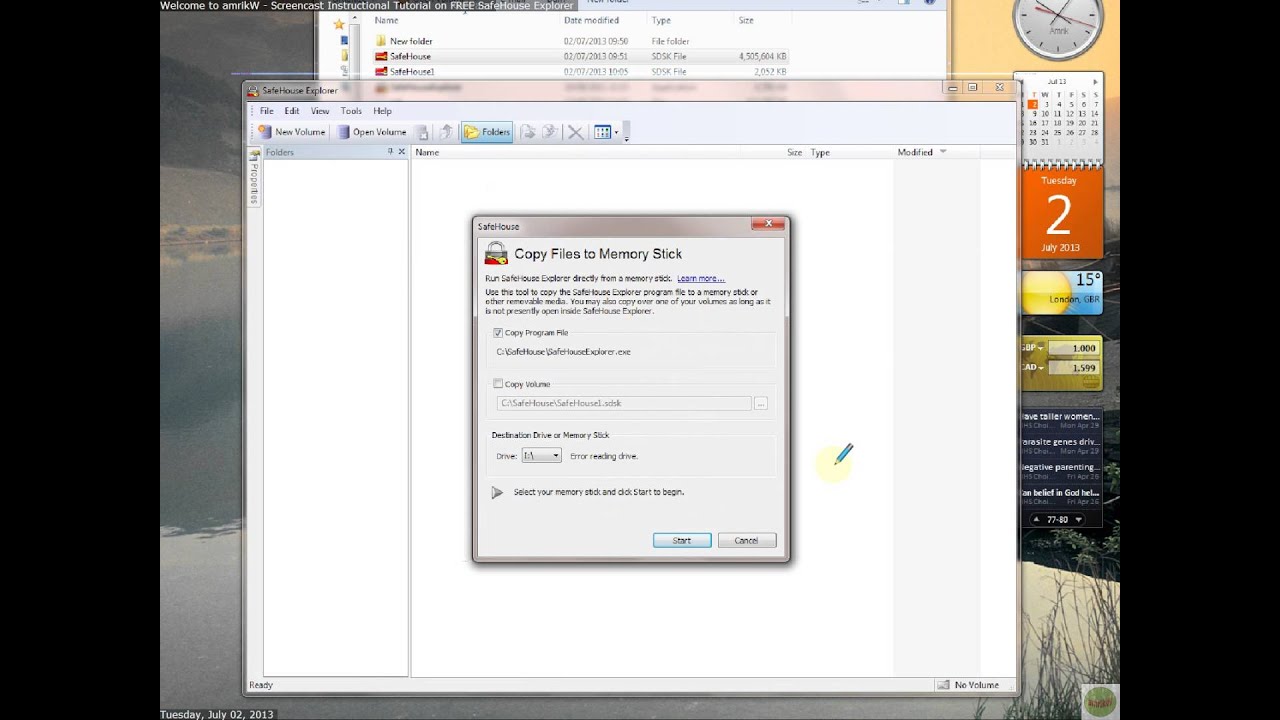Open the File menu in SafeHouse Explorer
Screen dimensions: 1280x720
[267, 111]
